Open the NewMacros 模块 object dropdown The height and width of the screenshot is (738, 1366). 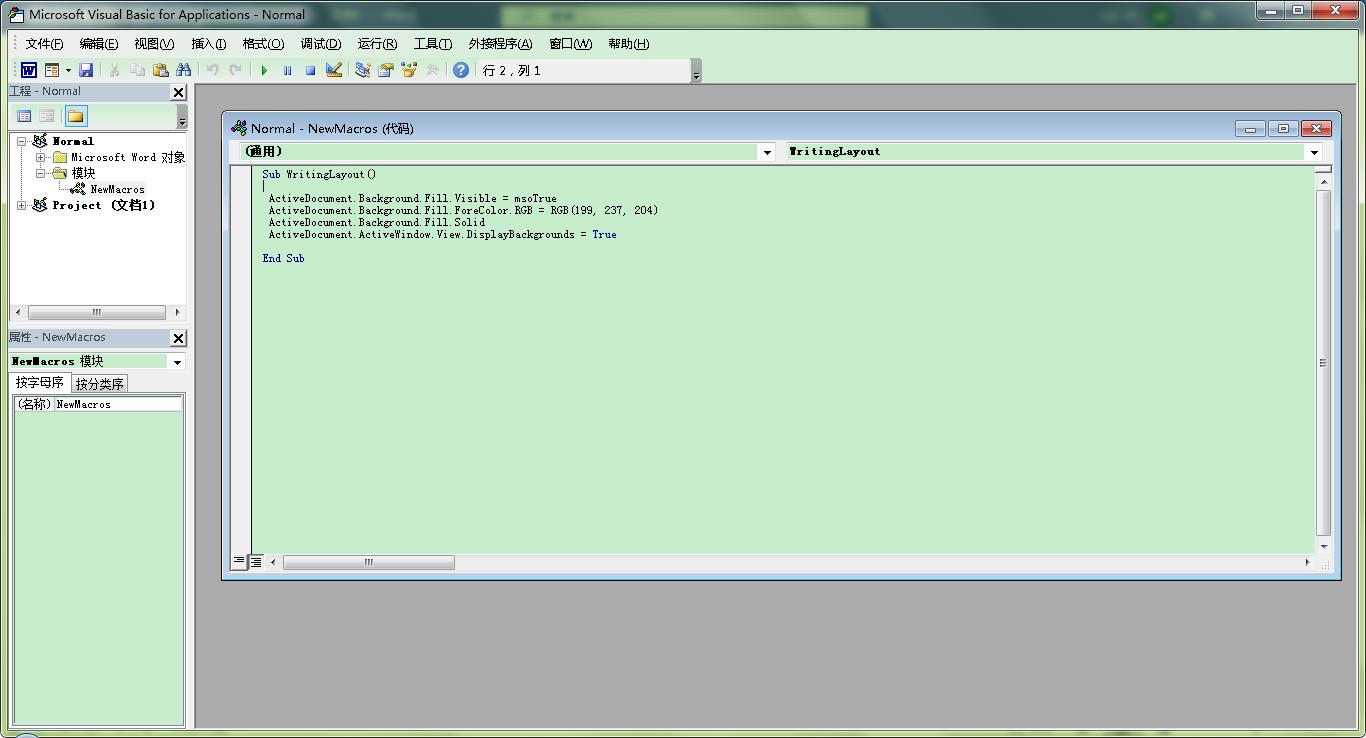coord(177,362)
